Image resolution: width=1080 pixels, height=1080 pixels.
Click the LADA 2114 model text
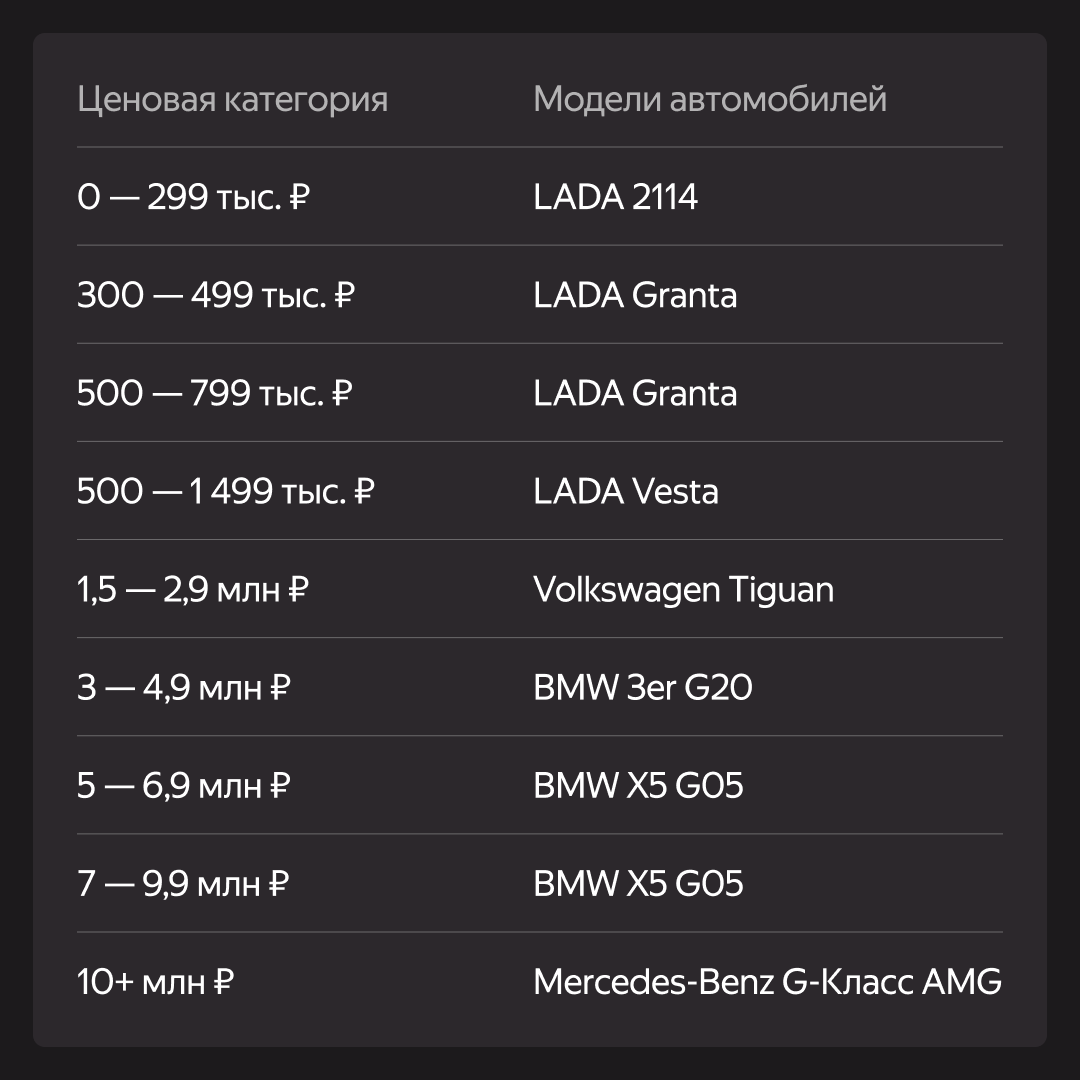click(616, 197)
